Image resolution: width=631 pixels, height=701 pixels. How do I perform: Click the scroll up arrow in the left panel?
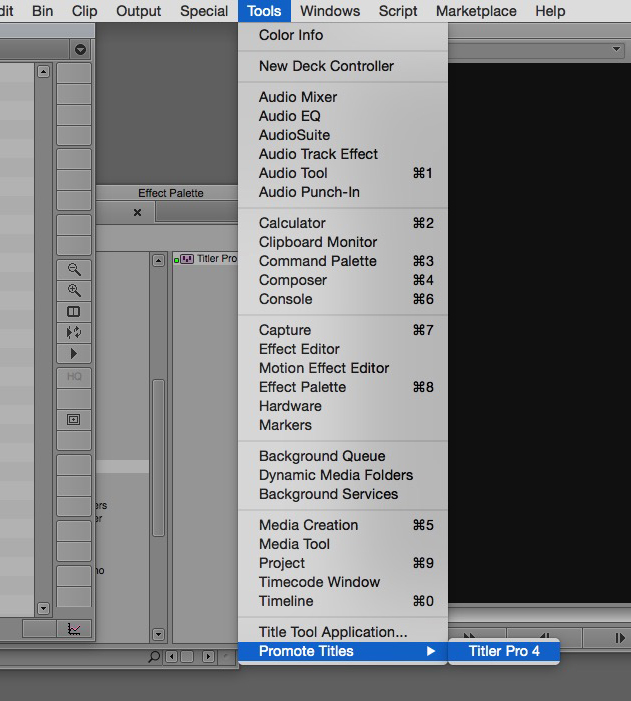tap(43, 72)
